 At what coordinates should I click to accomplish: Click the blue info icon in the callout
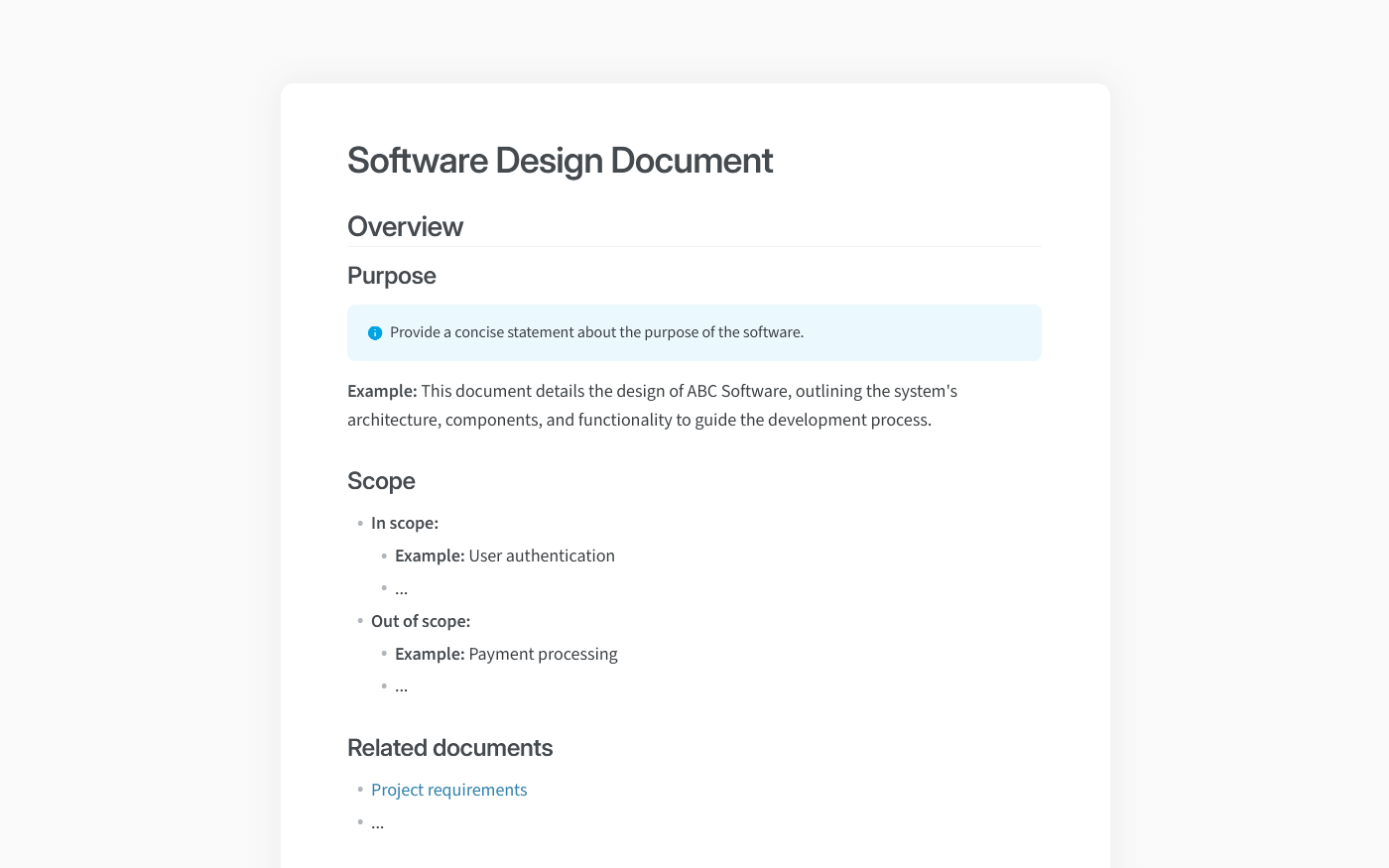[x=375, y=333]
